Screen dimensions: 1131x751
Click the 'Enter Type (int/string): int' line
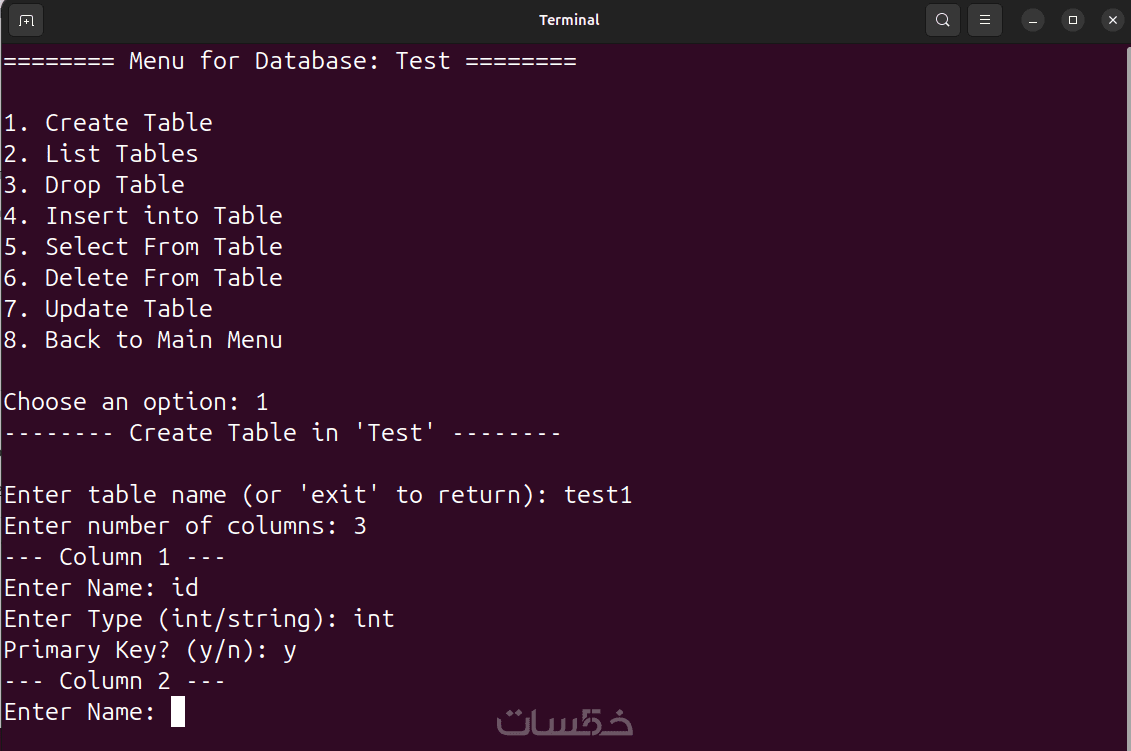click(199, 619)
